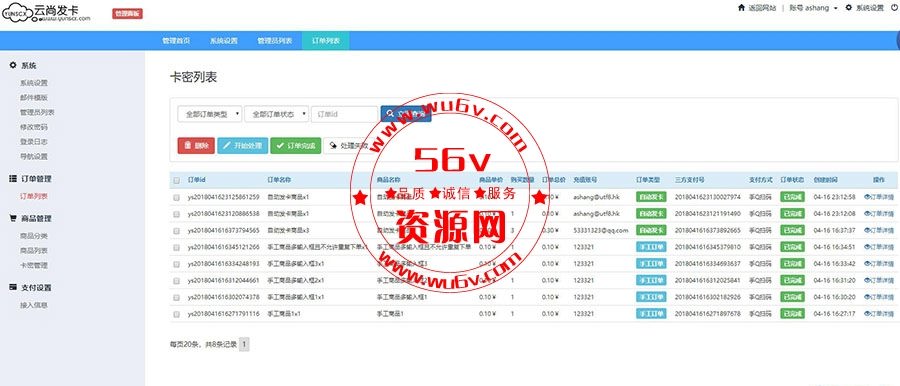Click the 返回网站 link at top
The height and width of the screenshot is (386, 900).
point(762,8)
